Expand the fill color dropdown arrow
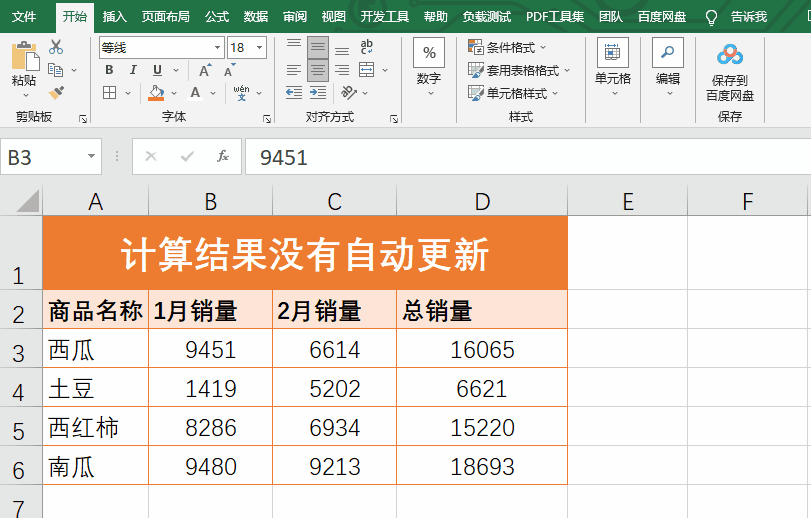811x518 pixels. [x=174, y=94]
